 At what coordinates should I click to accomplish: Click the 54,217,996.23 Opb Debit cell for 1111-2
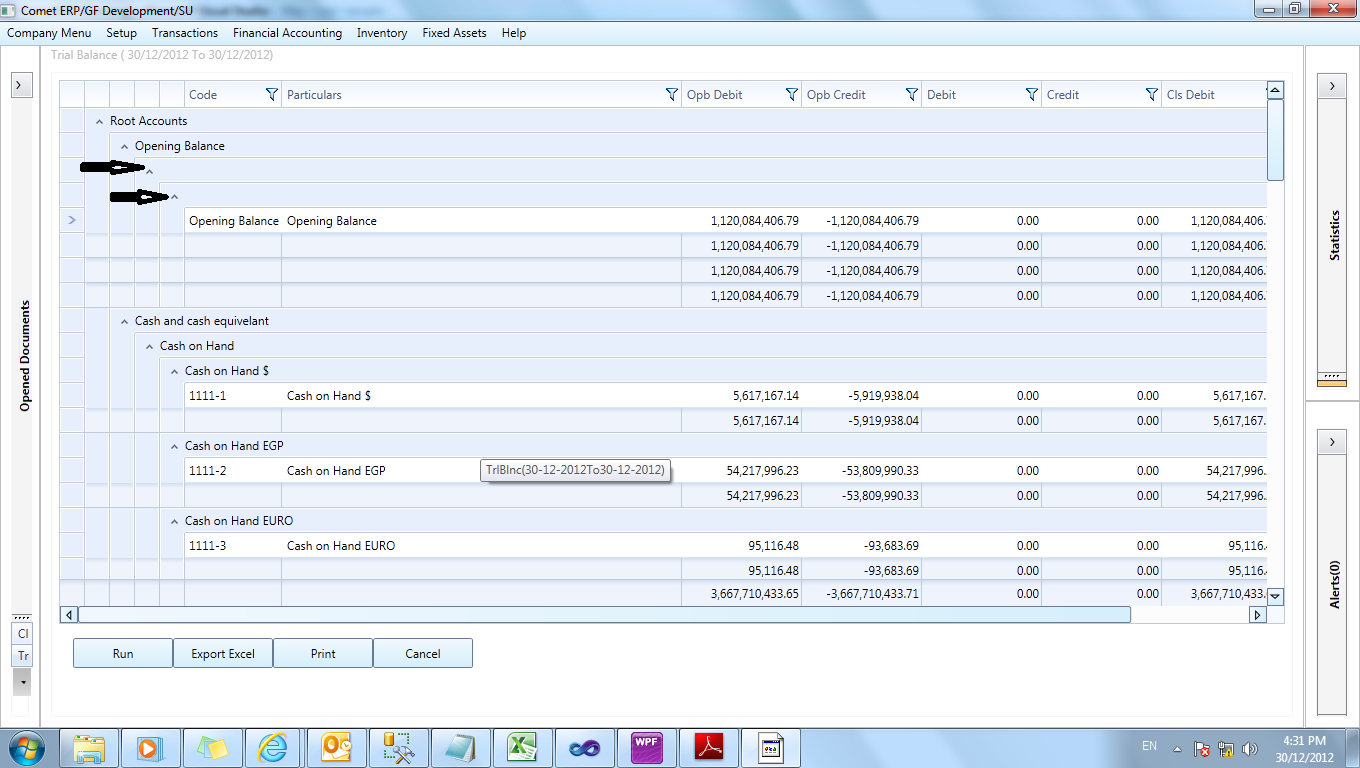tap(741, 470)
